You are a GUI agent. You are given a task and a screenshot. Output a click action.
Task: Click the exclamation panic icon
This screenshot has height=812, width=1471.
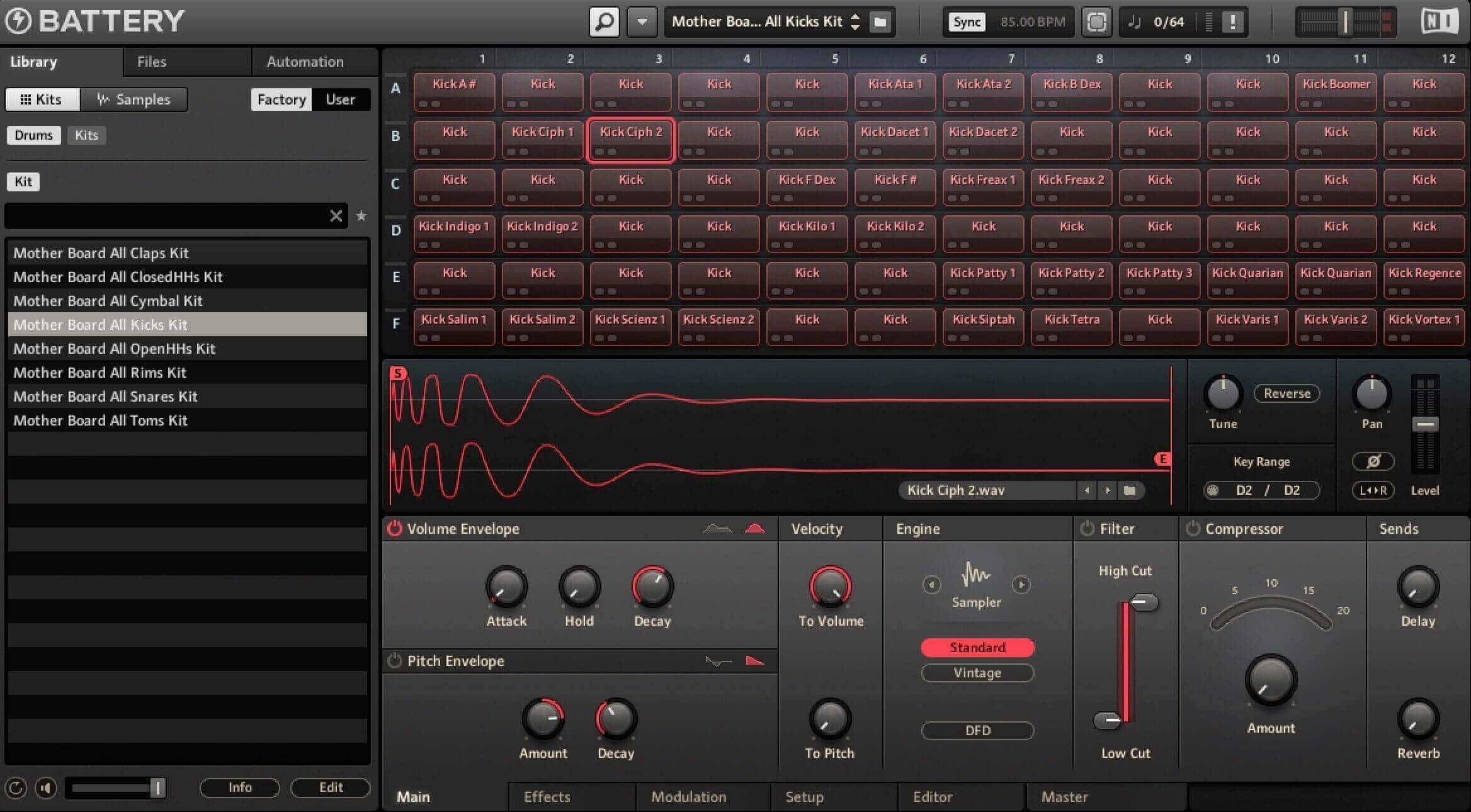coord(1232,22)
